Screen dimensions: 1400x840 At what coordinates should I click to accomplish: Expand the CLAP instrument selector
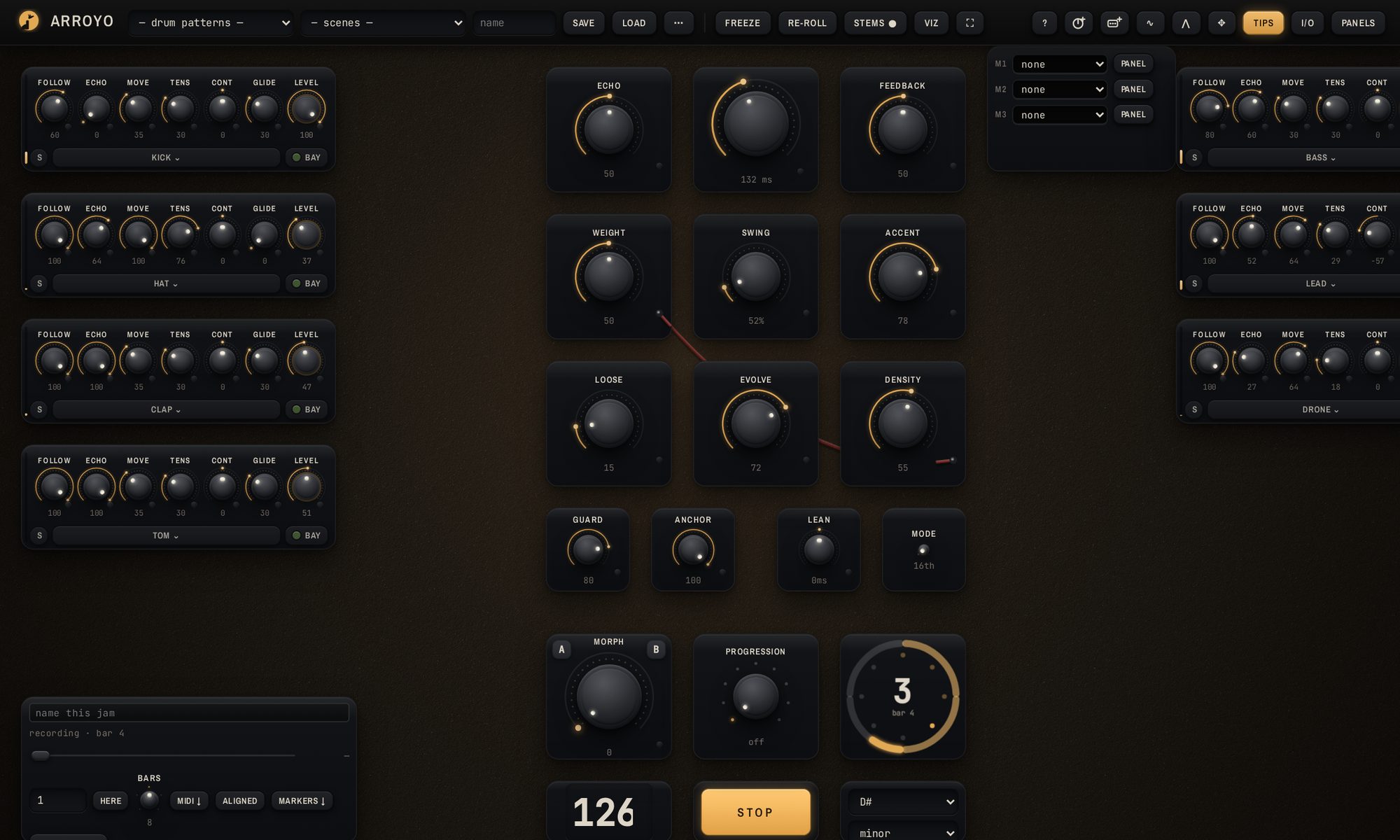[x=166, y=409]
